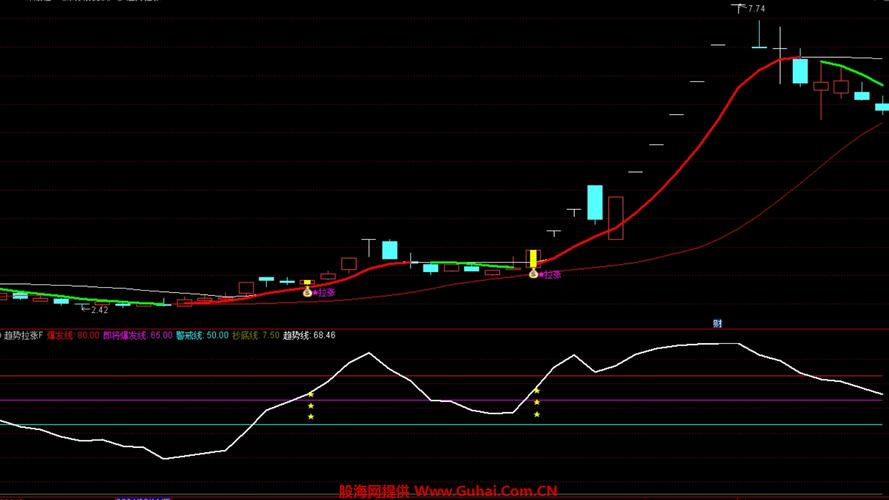Open the Www.Guhai.Com.CN watermark link

485,491
